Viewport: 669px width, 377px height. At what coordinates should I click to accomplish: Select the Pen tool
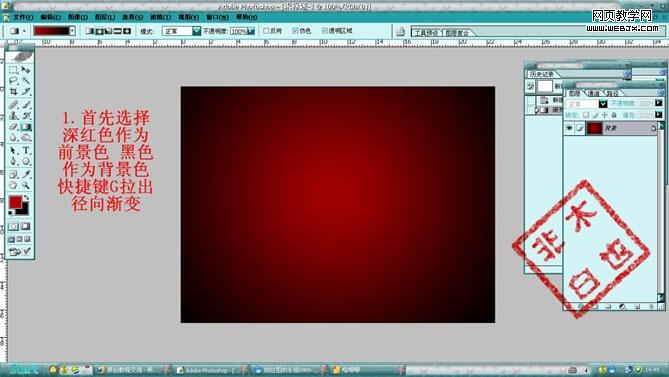pyautogui.click(x=13, y=162)
